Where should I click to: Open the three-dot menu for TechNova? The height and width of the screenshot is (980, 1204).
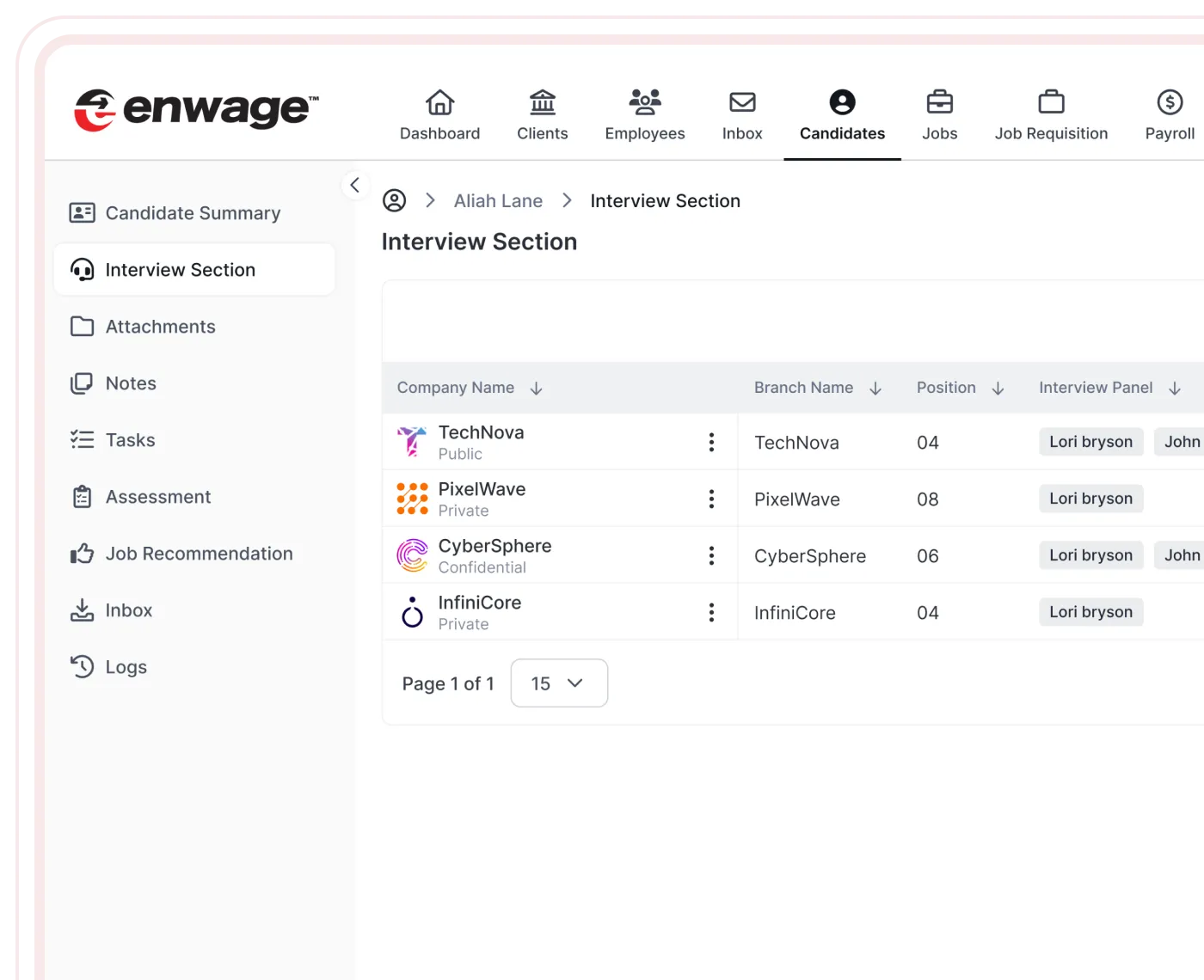click(x=711, y=442)
